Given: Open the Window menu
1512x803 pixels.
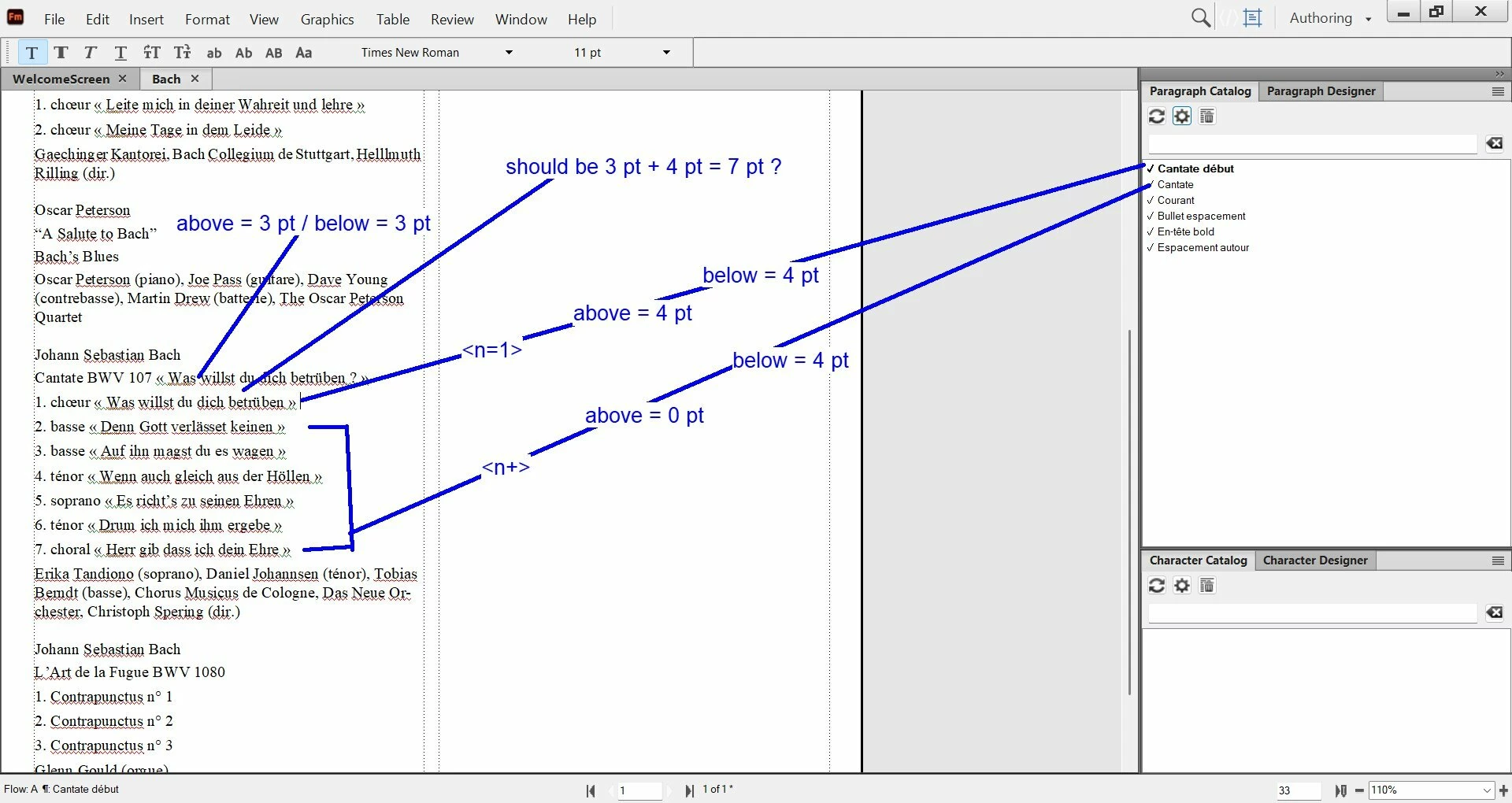Looking at the screenshot, I should 521,19.
